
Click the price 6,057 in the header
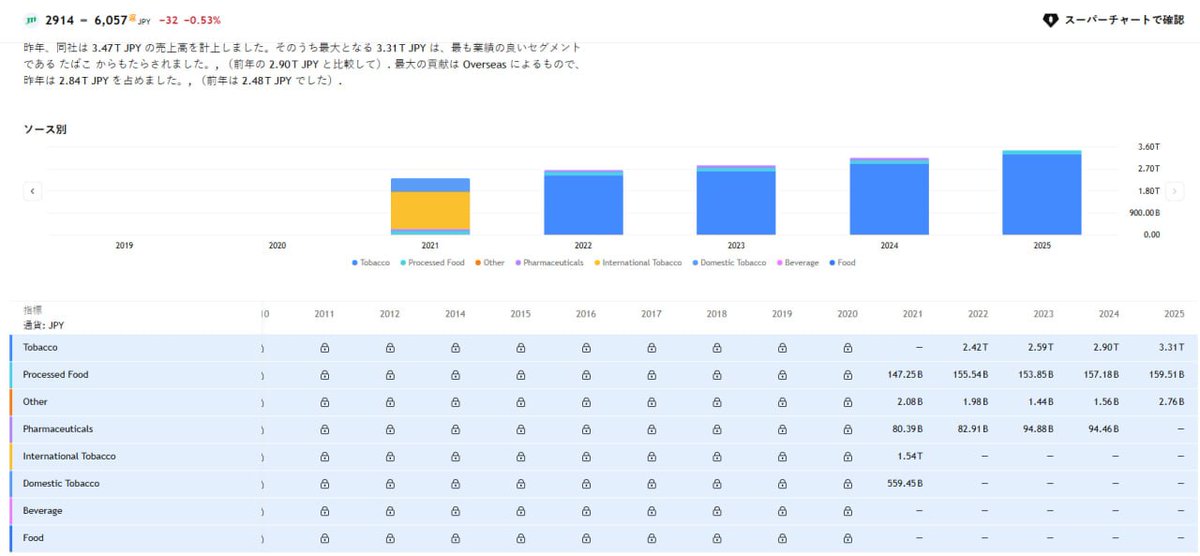click(111, 20)
